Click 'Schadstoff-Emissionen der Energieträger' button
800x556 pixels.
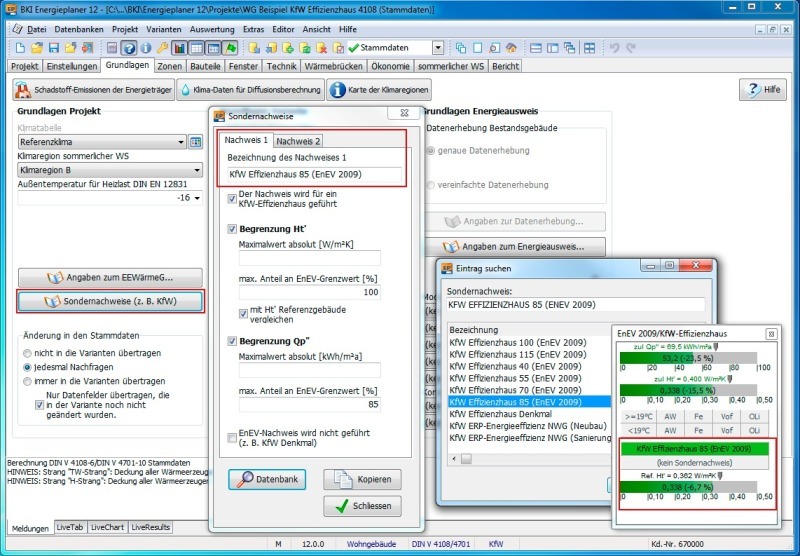pyautogui.click(x=93, y=90)
